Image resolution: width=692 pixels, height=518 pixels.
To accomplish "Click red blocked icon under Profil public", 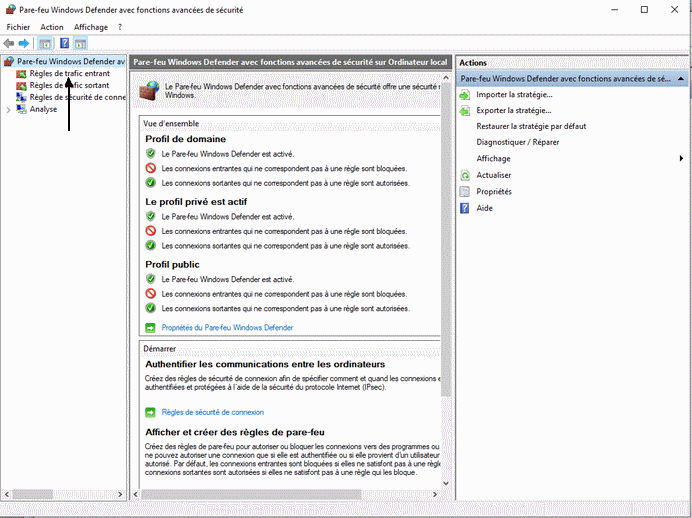I will click(150, 293).
